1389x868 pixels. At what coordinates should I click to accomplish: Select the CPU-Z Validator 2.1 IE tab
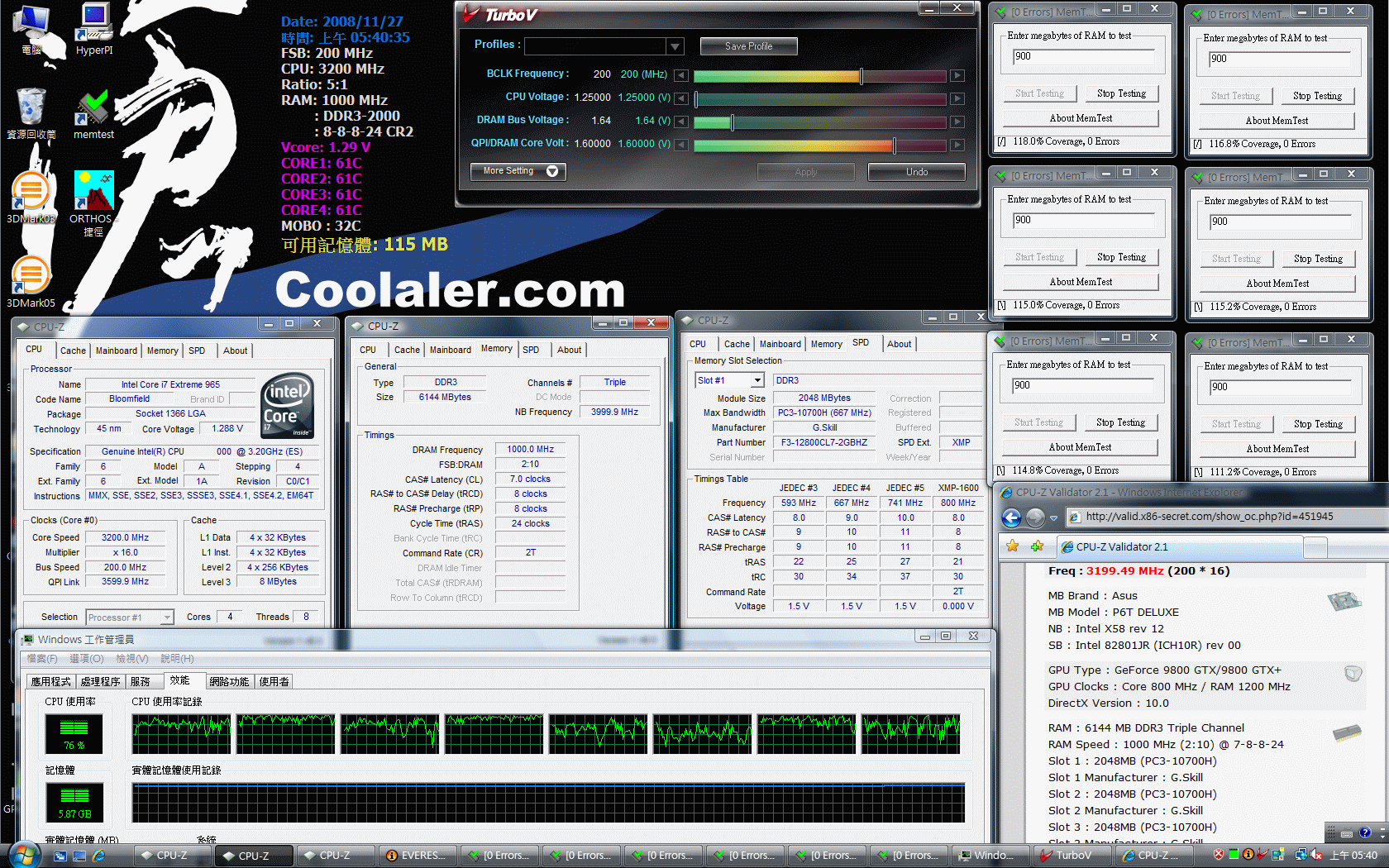click(x=1179, y=547)
